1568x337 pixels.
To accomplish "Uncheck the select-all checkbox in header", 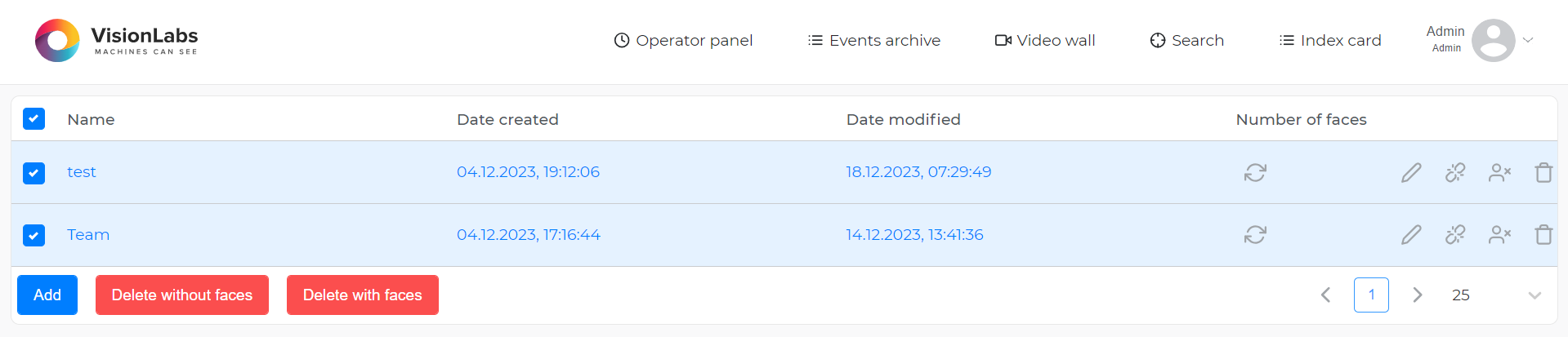I will [x=34, y=119].
